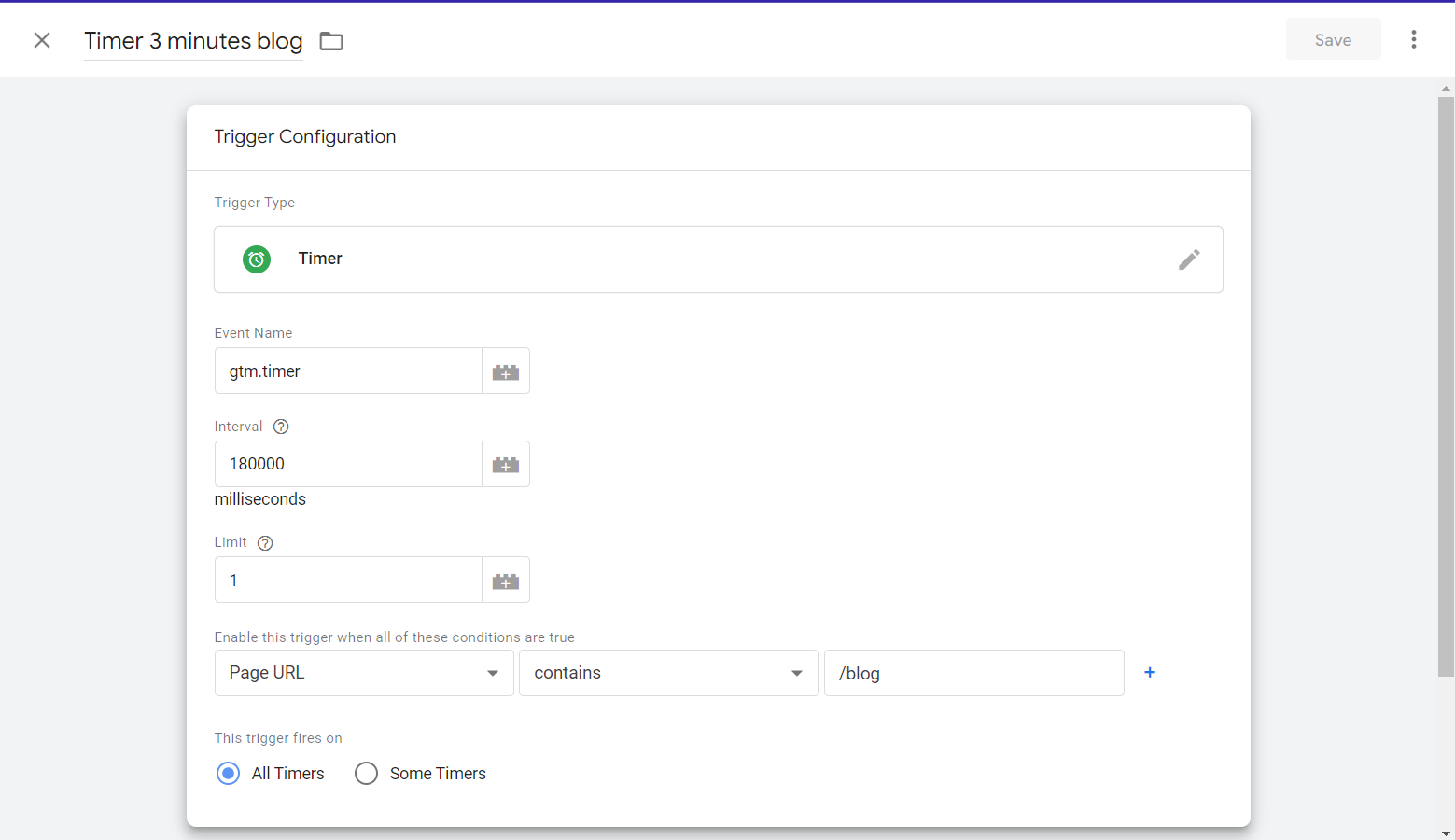Open the three-dot more actions menu

(x=1413, y=39)
